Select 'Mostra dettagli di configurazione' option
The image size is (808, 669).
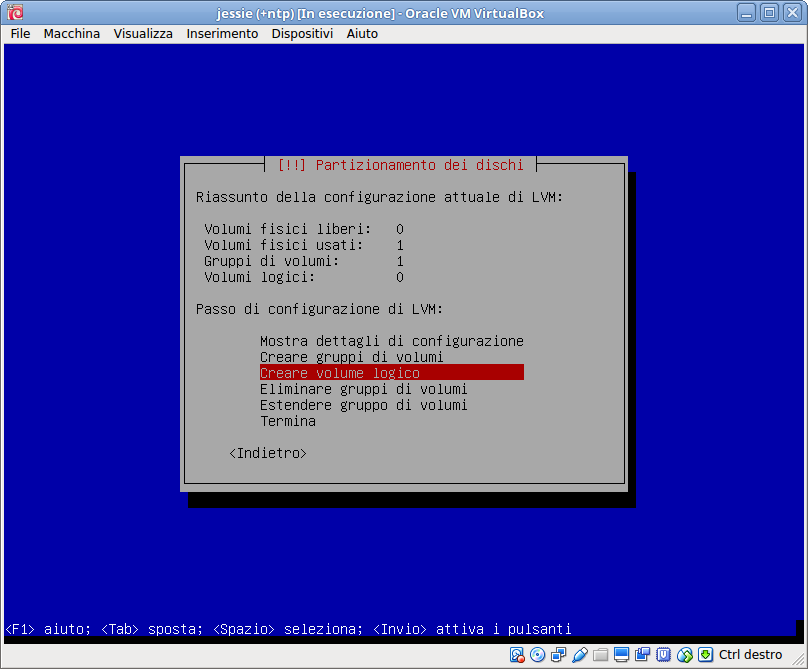click(392, 341)
